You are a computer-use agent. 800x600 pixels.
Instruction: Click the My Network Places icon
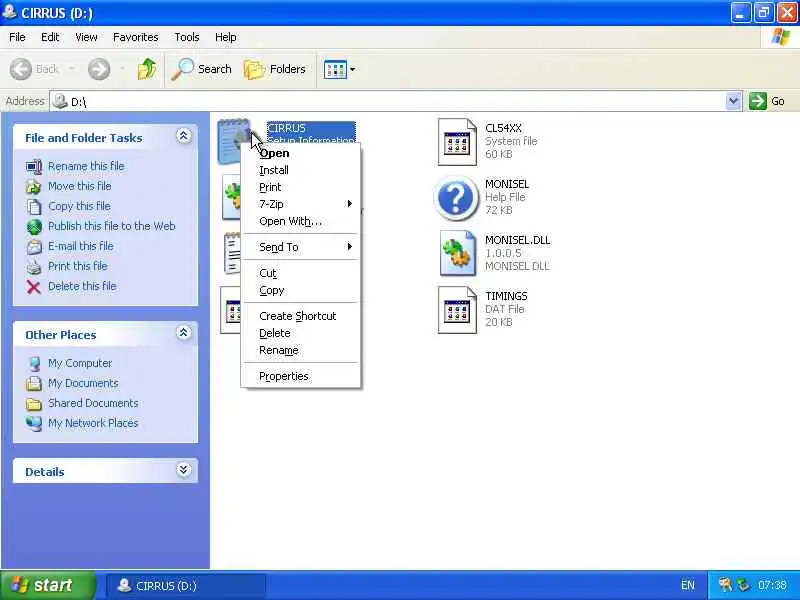34,423
